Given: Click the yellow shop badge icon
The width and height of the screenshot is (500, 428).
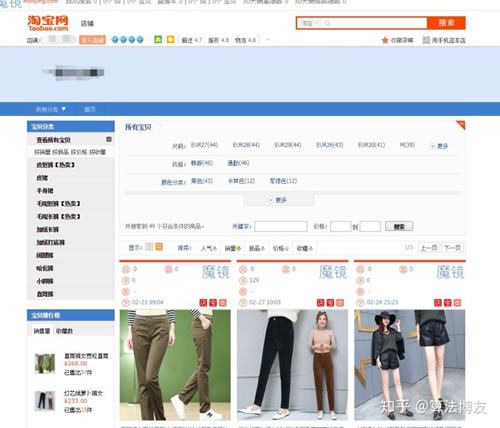Looking at the screenshot, I should point(170,40).
